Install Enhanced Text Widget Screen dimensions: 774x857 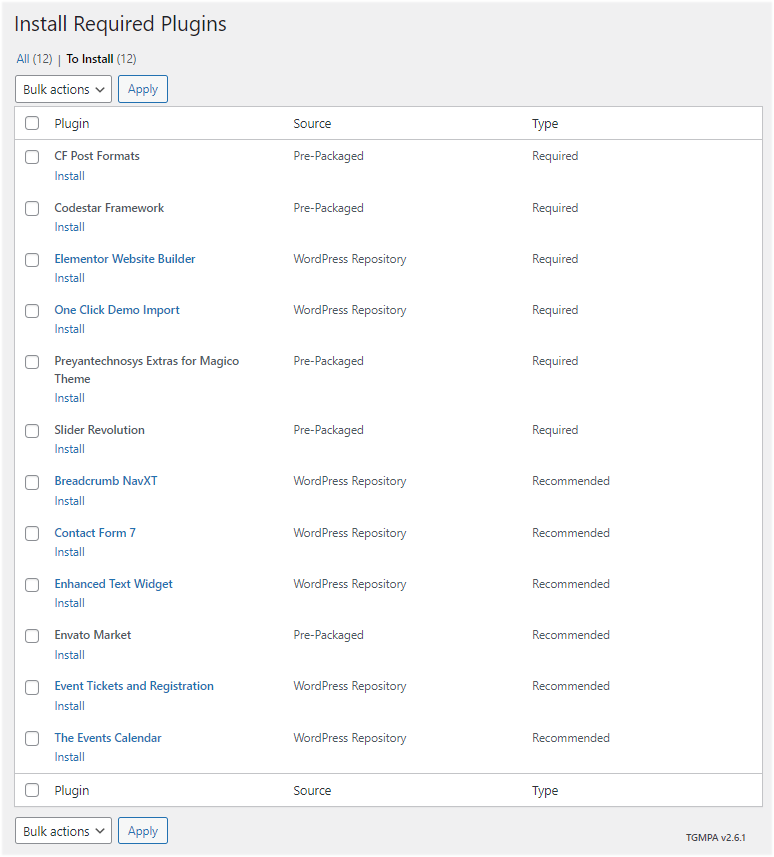[69, 603]
